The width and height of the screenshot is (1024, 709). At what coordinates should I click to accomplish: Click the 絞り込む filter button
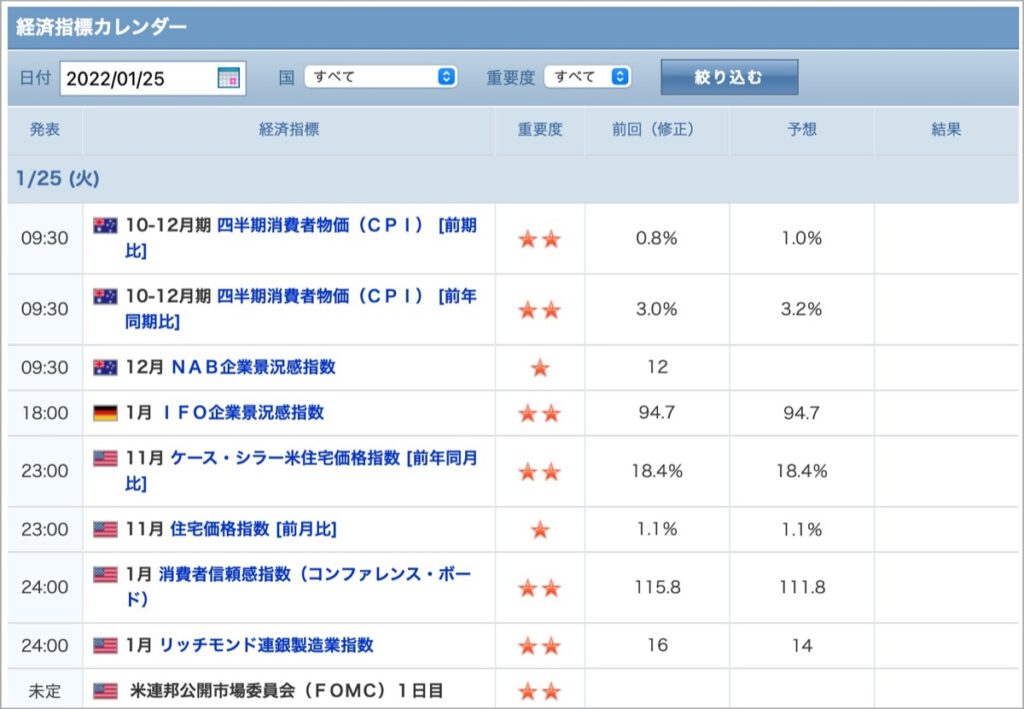(729, 77)
